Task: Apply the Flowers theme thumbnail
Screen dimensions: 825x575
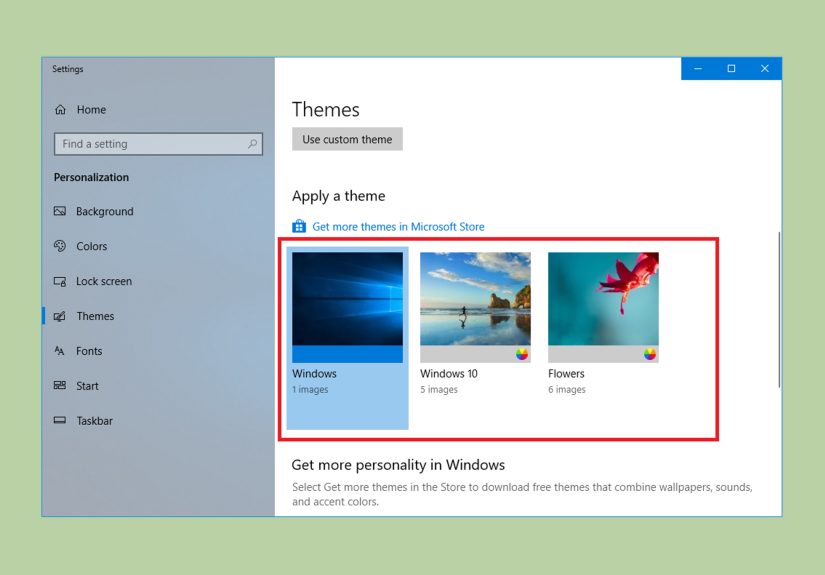Action: pyautogui.click(x=603, y=307)
